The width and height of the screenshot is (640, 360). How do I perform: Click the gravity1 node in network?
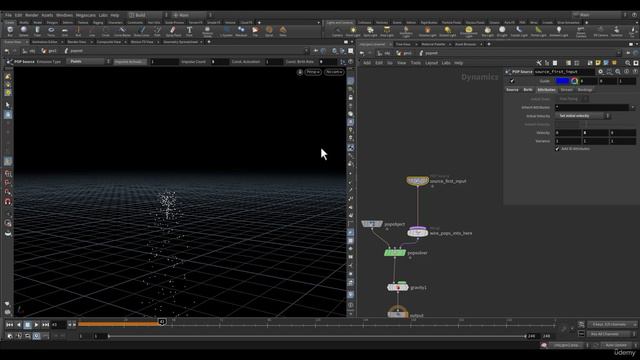tap(398, 287)
